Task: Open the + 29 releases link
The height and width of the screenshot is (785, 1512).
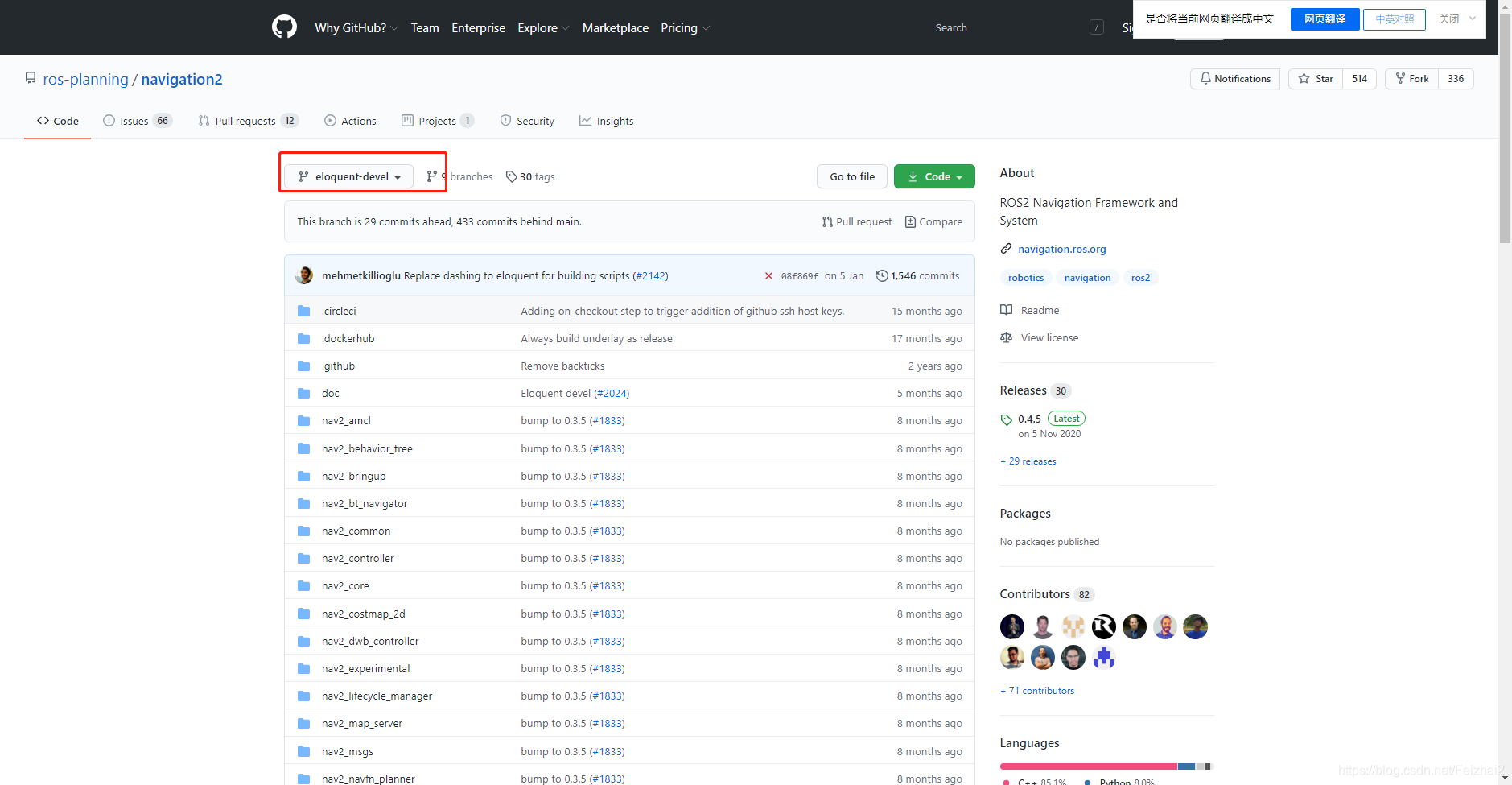Action: coord(1028,461)
